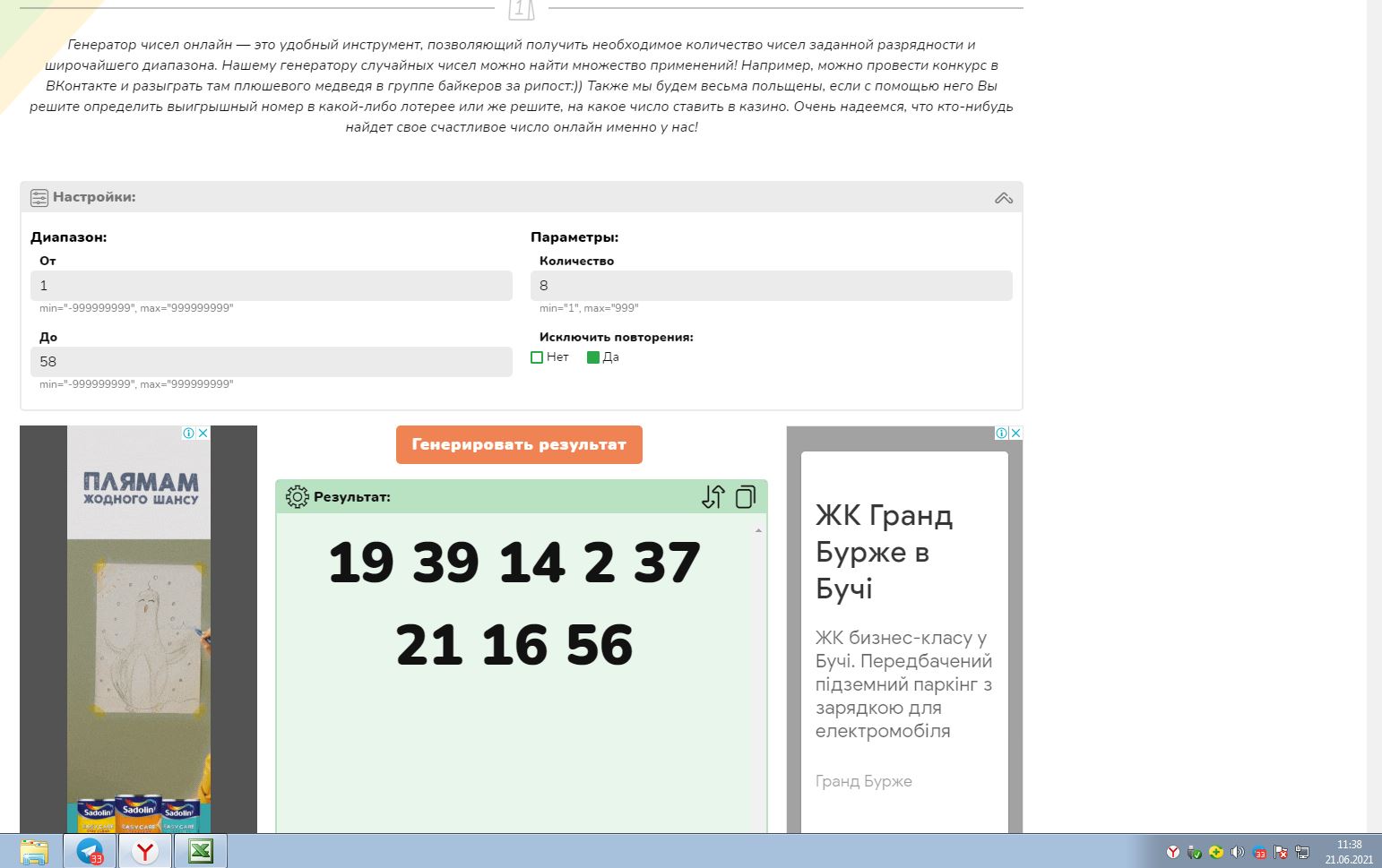The image size is (1382, 868).
Task: Click the generated numbers 21 16 56
Action: 514,645
